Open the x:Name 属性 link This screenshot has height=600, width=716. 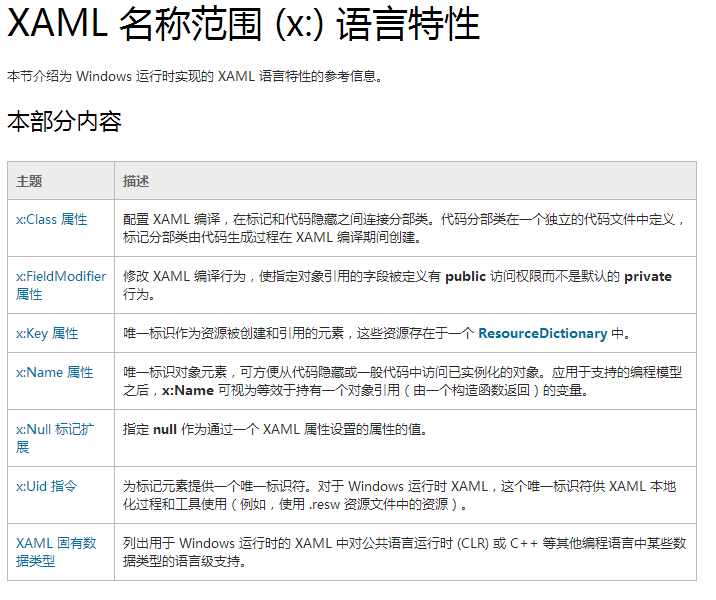[x=54, y=373]
